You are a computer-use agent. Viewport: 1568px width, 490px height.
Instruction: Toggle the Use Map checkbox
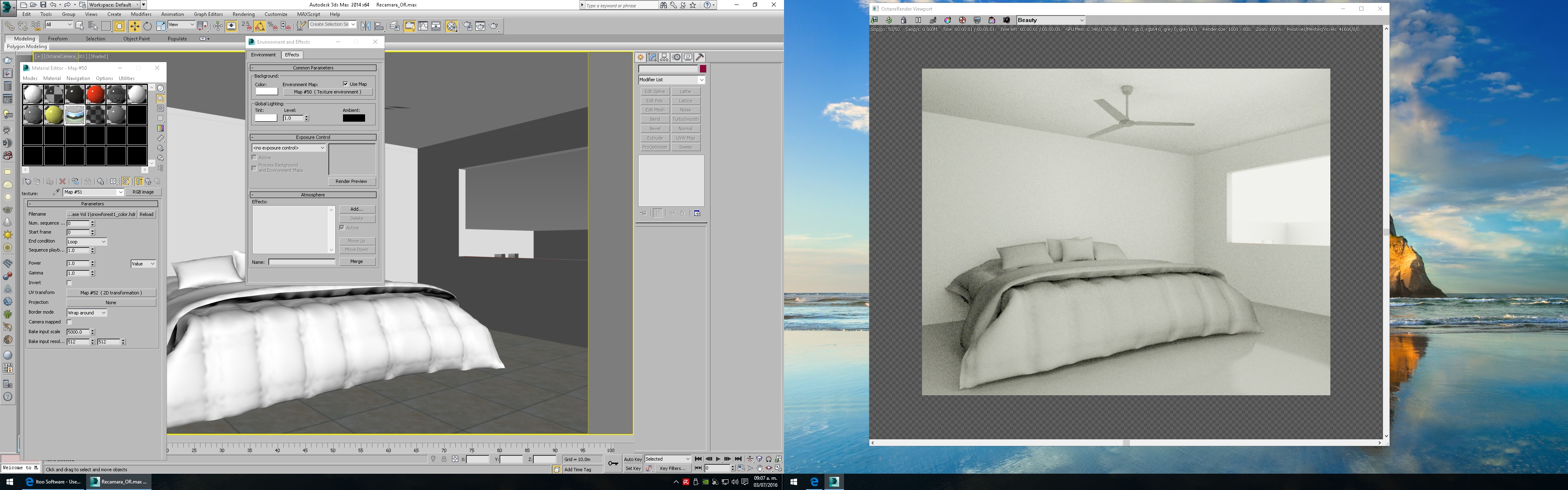click(346, 84)
